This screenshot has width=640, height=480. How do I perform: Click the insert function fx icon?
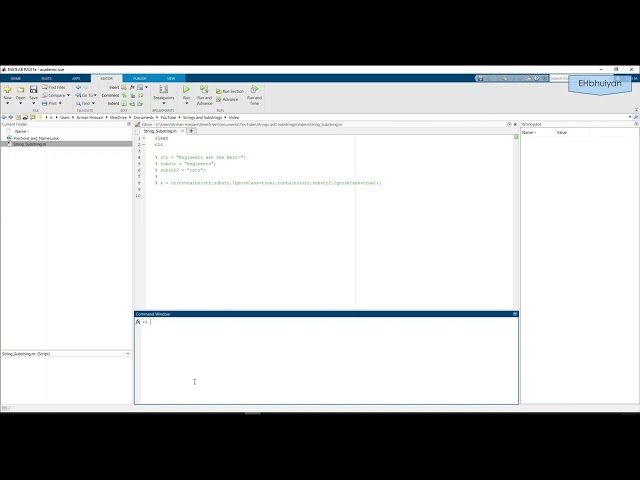(132, 87)
